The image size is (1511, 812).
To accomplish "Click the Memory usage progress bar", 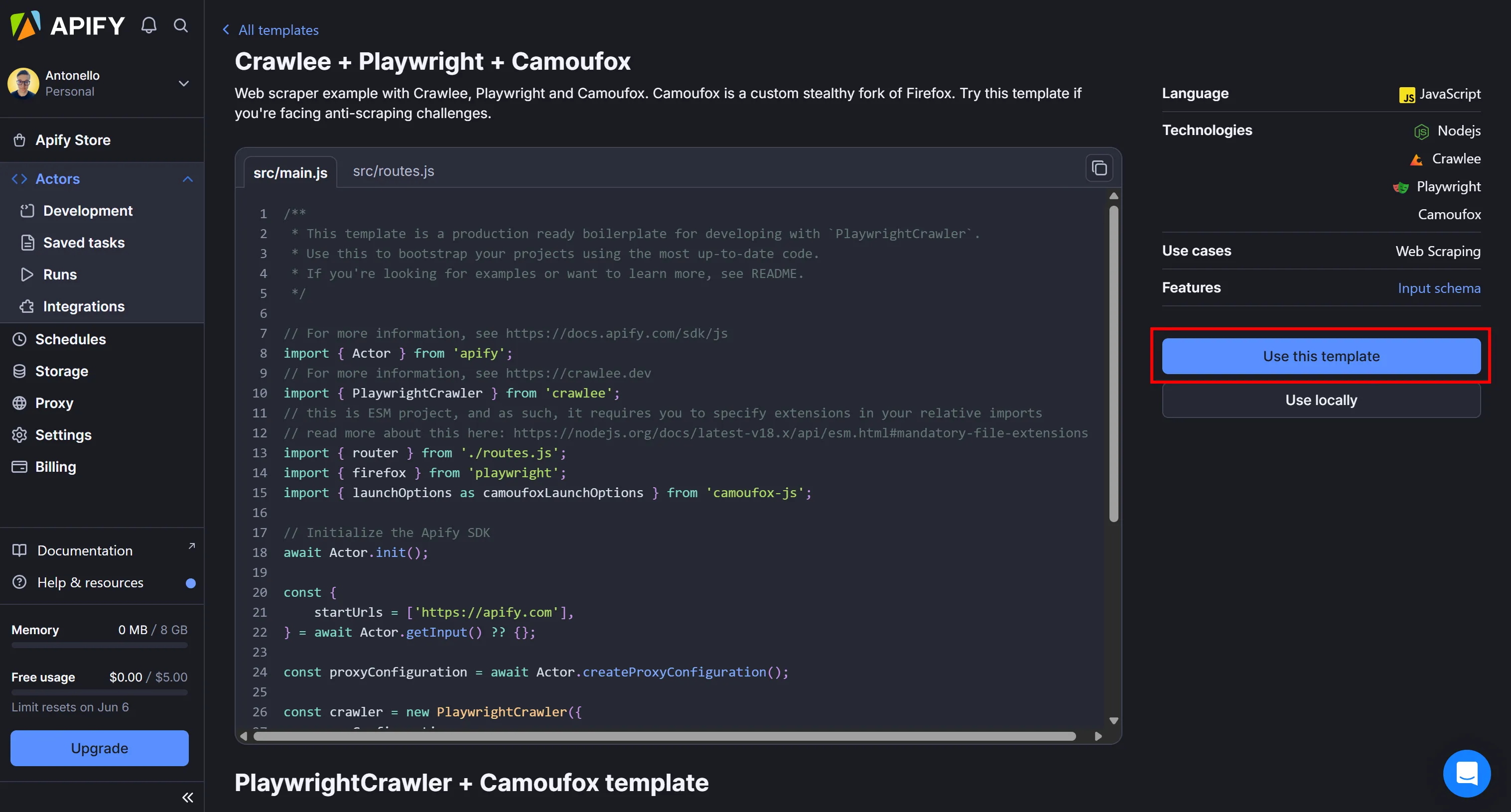I will coord(100,646).
